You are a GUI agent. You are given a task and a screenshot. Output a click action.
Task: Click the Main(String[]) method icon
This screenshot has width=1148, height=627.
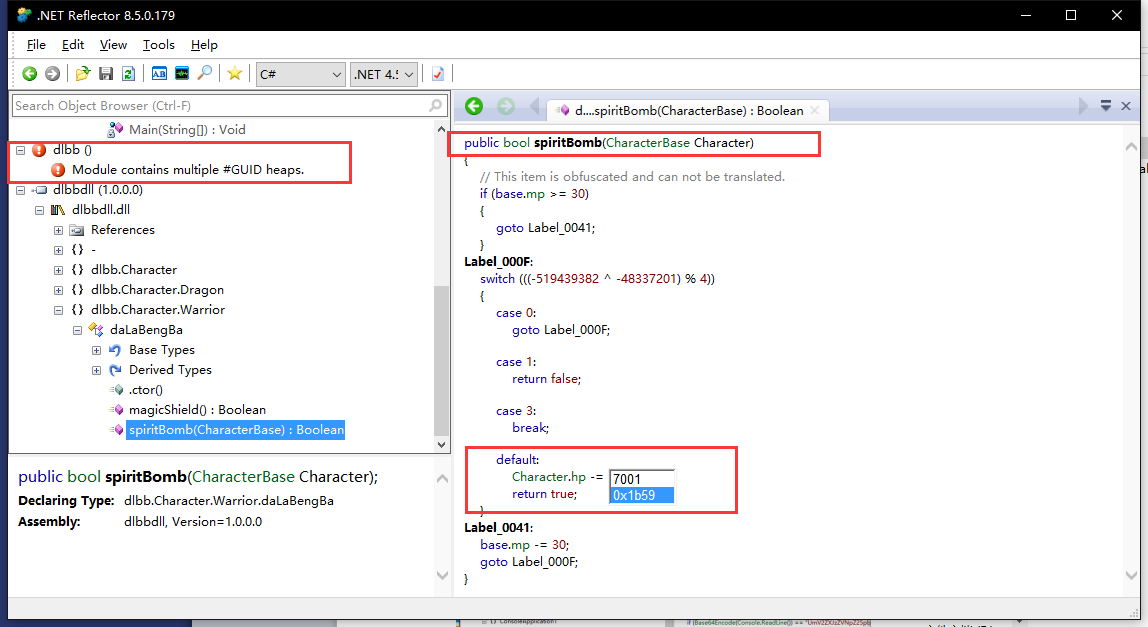coord(115,130)
